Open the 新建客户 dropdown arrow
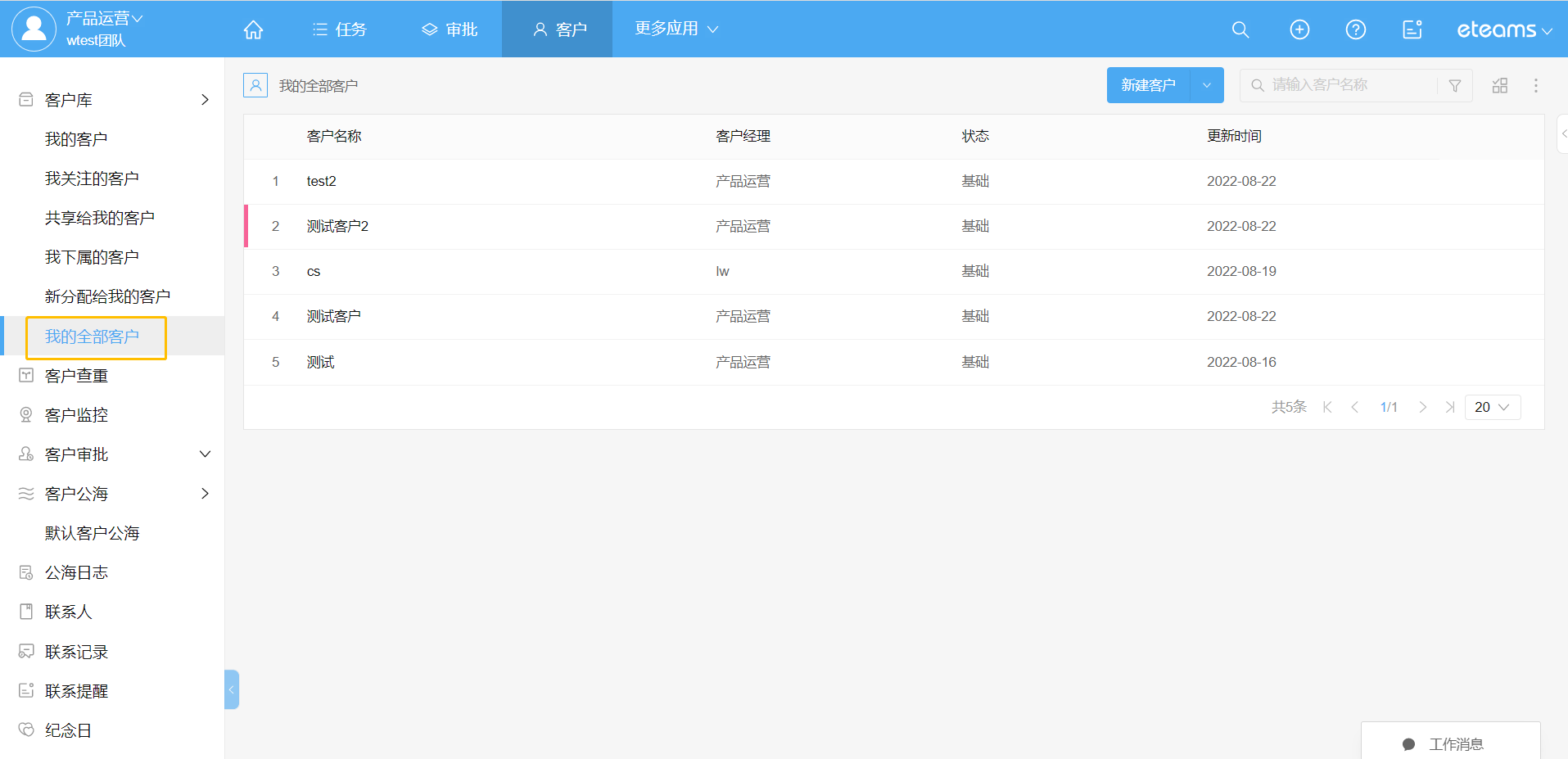The image size is (1568, 759). click(1206, 85)
